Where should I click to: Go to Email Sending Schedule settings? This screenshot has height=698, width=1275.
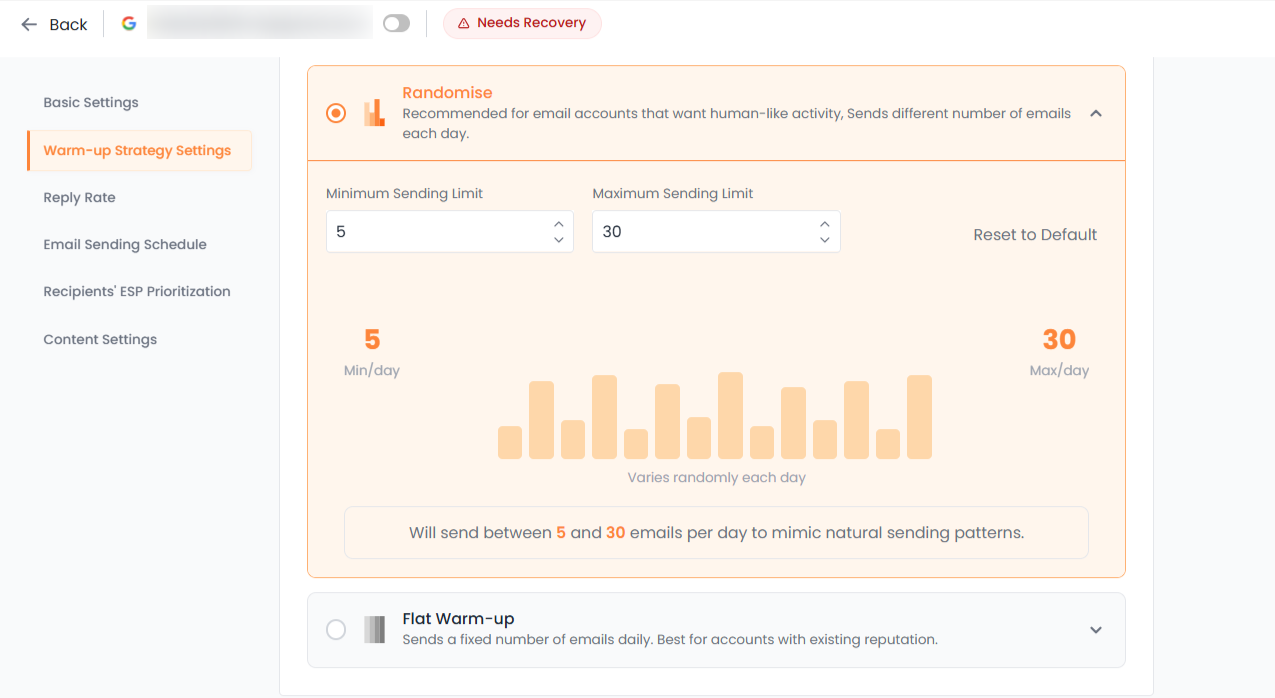pos(125,244)
